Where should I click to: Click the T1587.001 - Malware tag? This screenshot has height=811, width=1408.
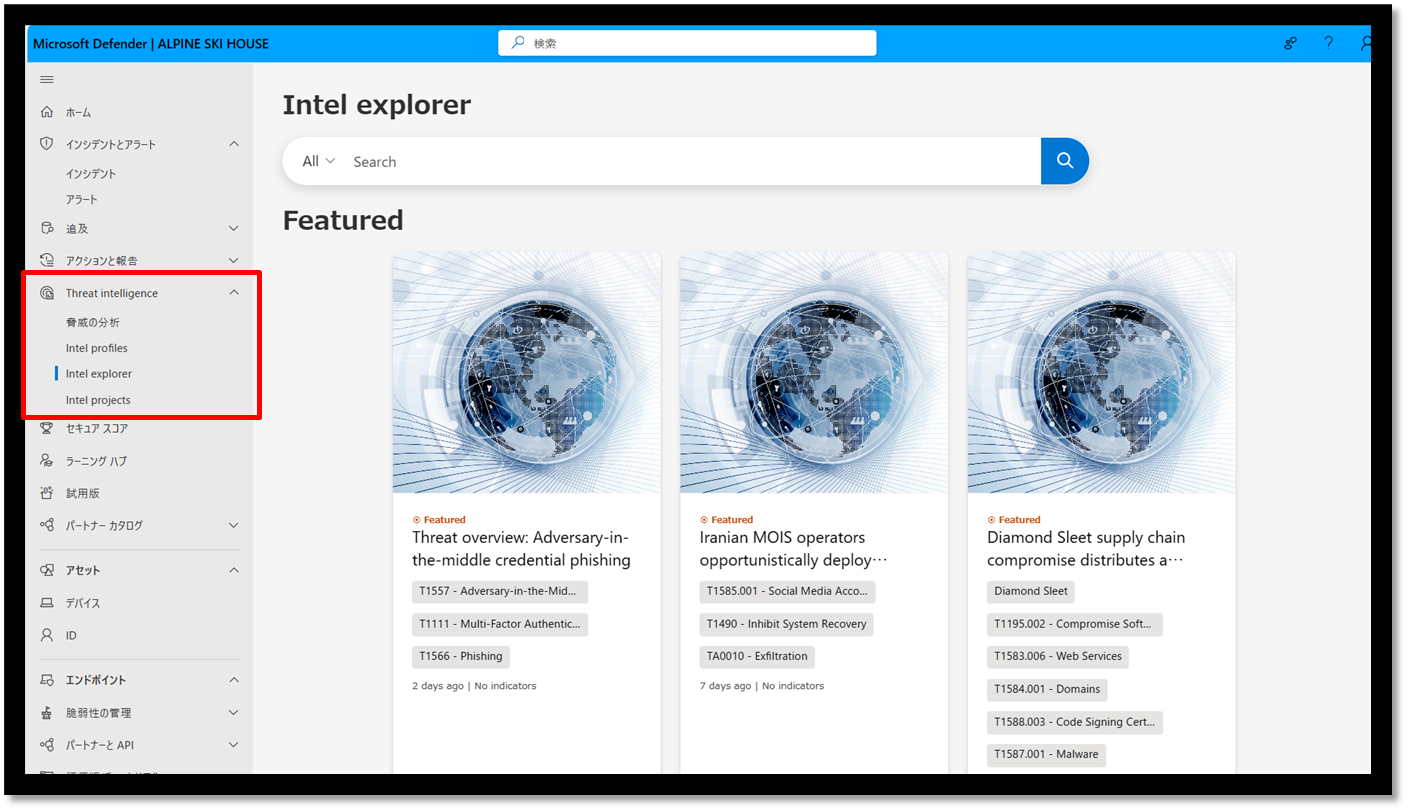(1046, 754)
